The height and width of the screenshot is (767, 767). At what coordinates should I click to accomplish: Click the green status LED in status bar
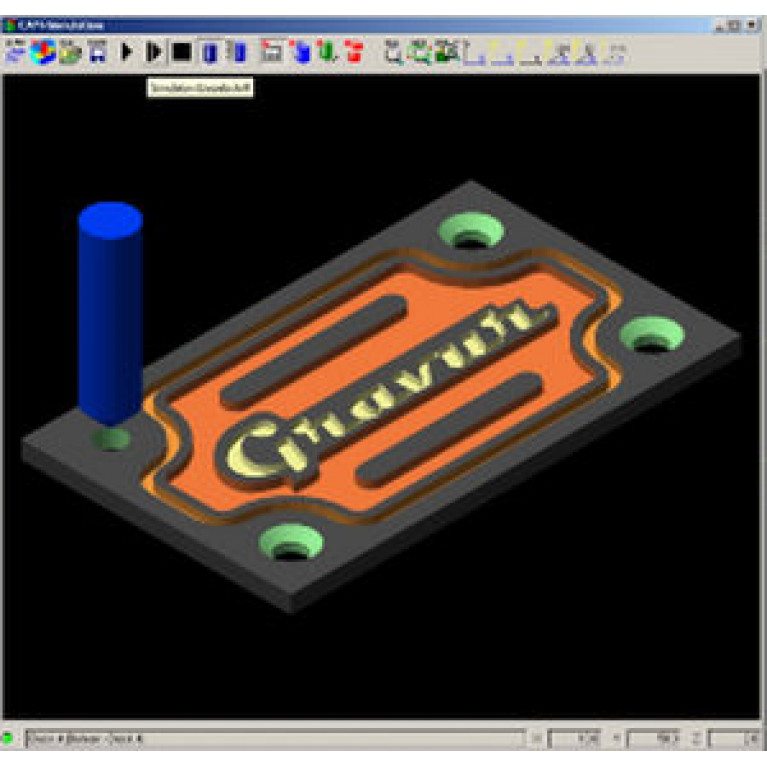(8, 738)
